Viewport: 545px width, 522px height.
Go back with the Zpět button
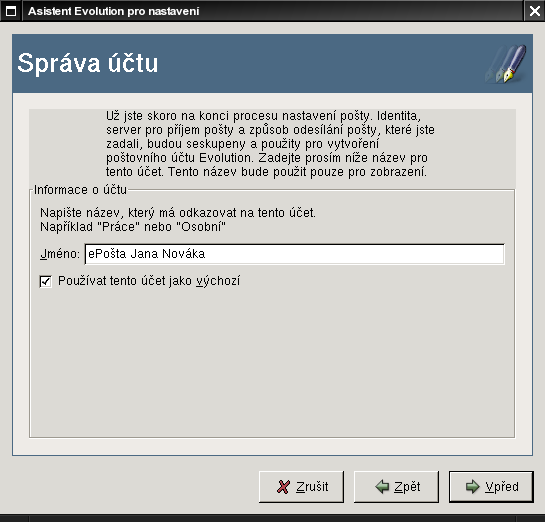click(396, 487)
